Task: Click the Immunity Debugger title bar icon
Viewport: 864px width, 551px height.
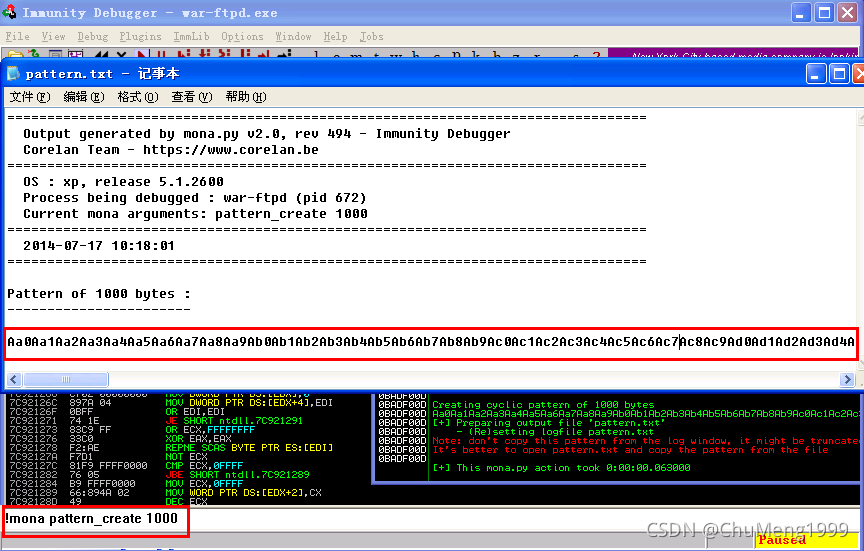Action: pos(9,12)
